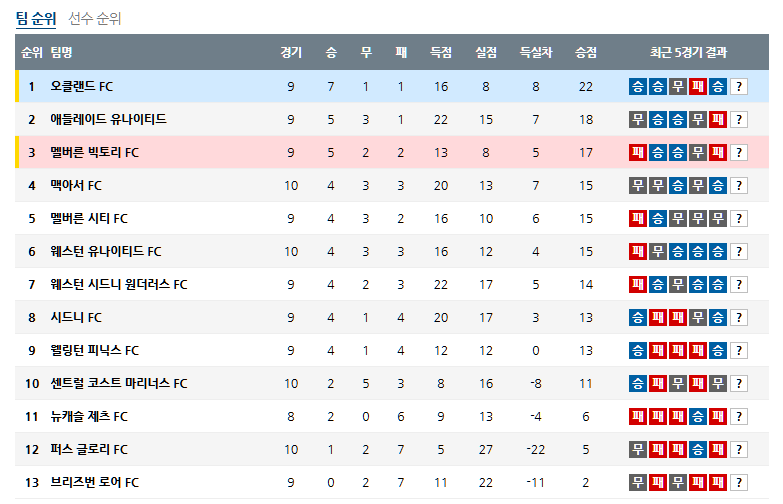The height and width of the screenshot is (504, 783).
Task: Open the 웰링턴 피닉스 FC team link
Action: (x=95, y=351)
